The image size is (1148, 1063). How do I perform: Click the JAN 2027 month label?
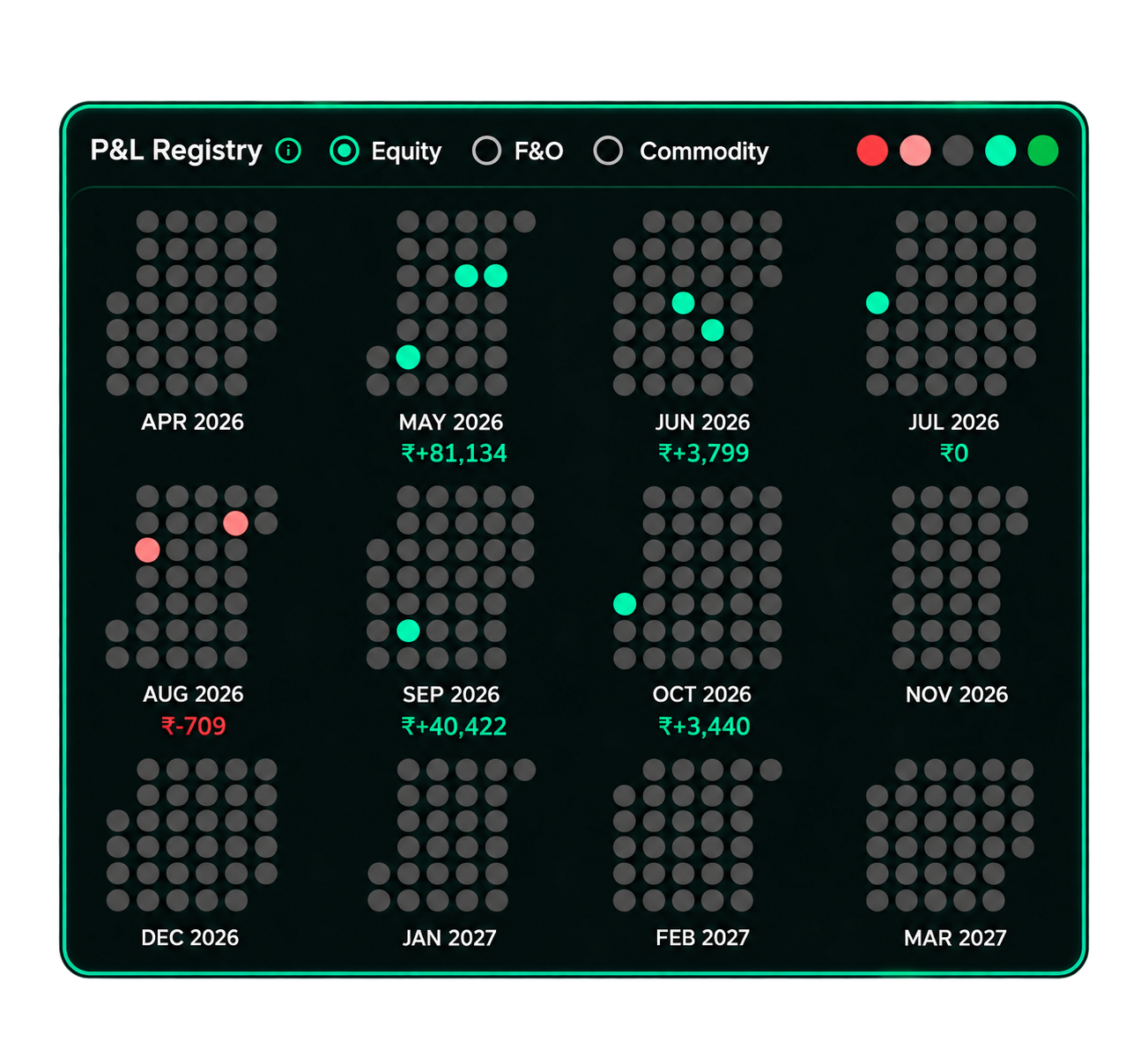click(449, 937)
